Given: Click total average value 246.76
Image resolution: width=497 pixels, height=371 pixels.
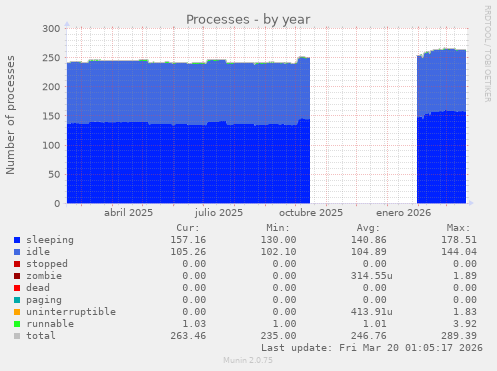Looking at the screenshot, I should (369, 336).
